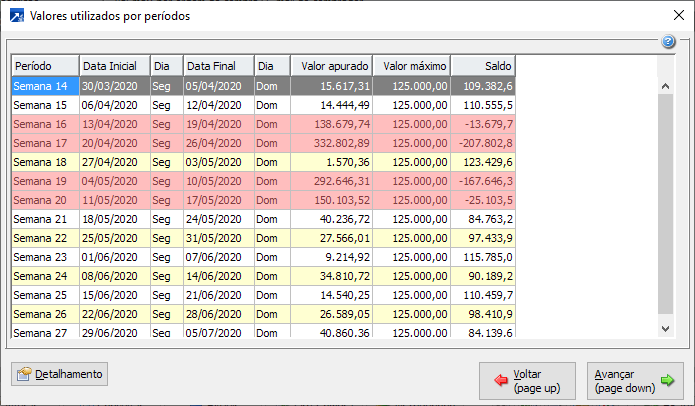This screenshot has height=406, width=695.
Task: Select the Semana 24 row
Action: click(x=263, y=277)
